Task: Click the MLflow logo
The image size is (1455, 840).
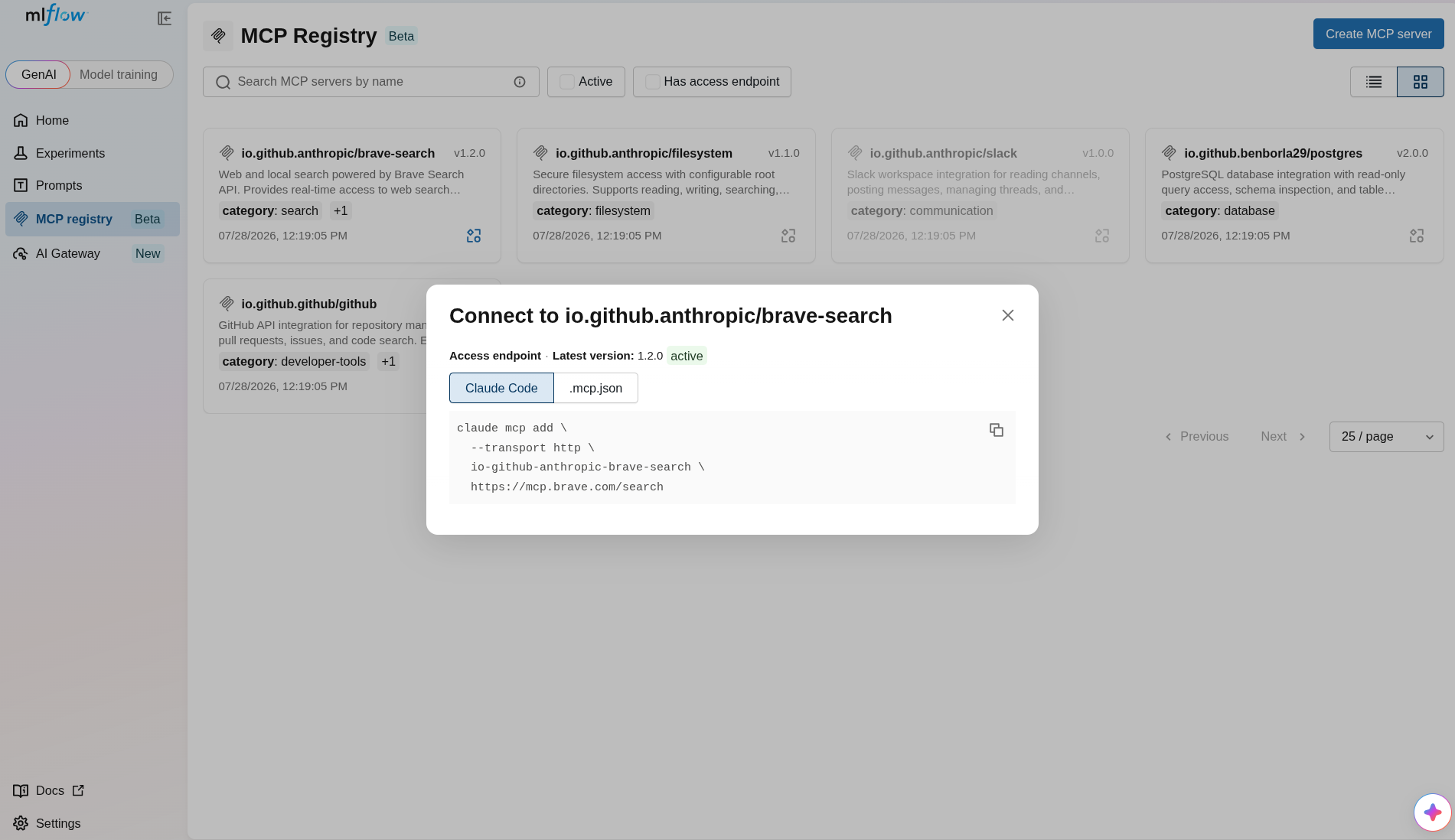Action: [x=57, y=15]
